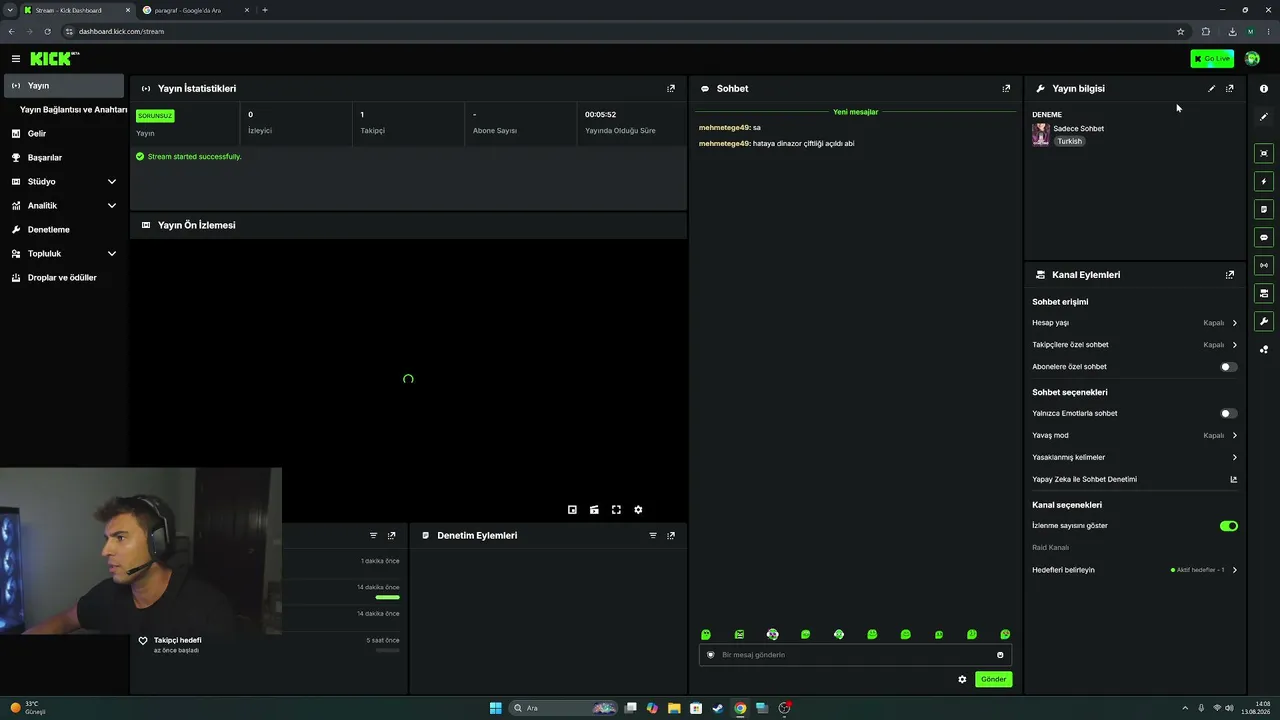
Task: Switch to the paragraf Google search tab
Action: pyautogui.click(x=195, y=10)
